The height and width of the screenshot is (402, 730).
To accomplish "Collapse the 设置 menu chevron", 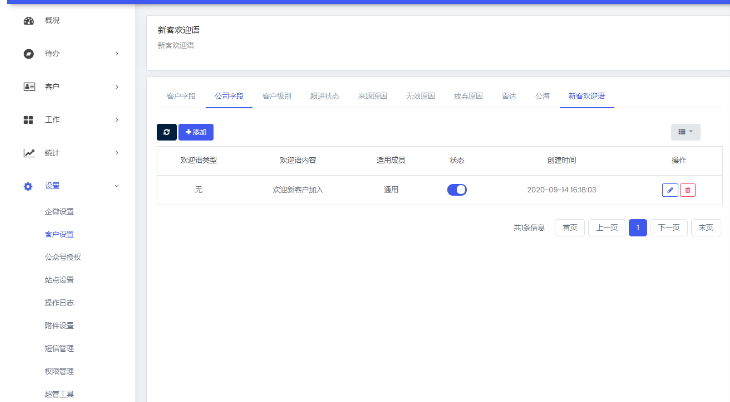I will pos(116,186).
